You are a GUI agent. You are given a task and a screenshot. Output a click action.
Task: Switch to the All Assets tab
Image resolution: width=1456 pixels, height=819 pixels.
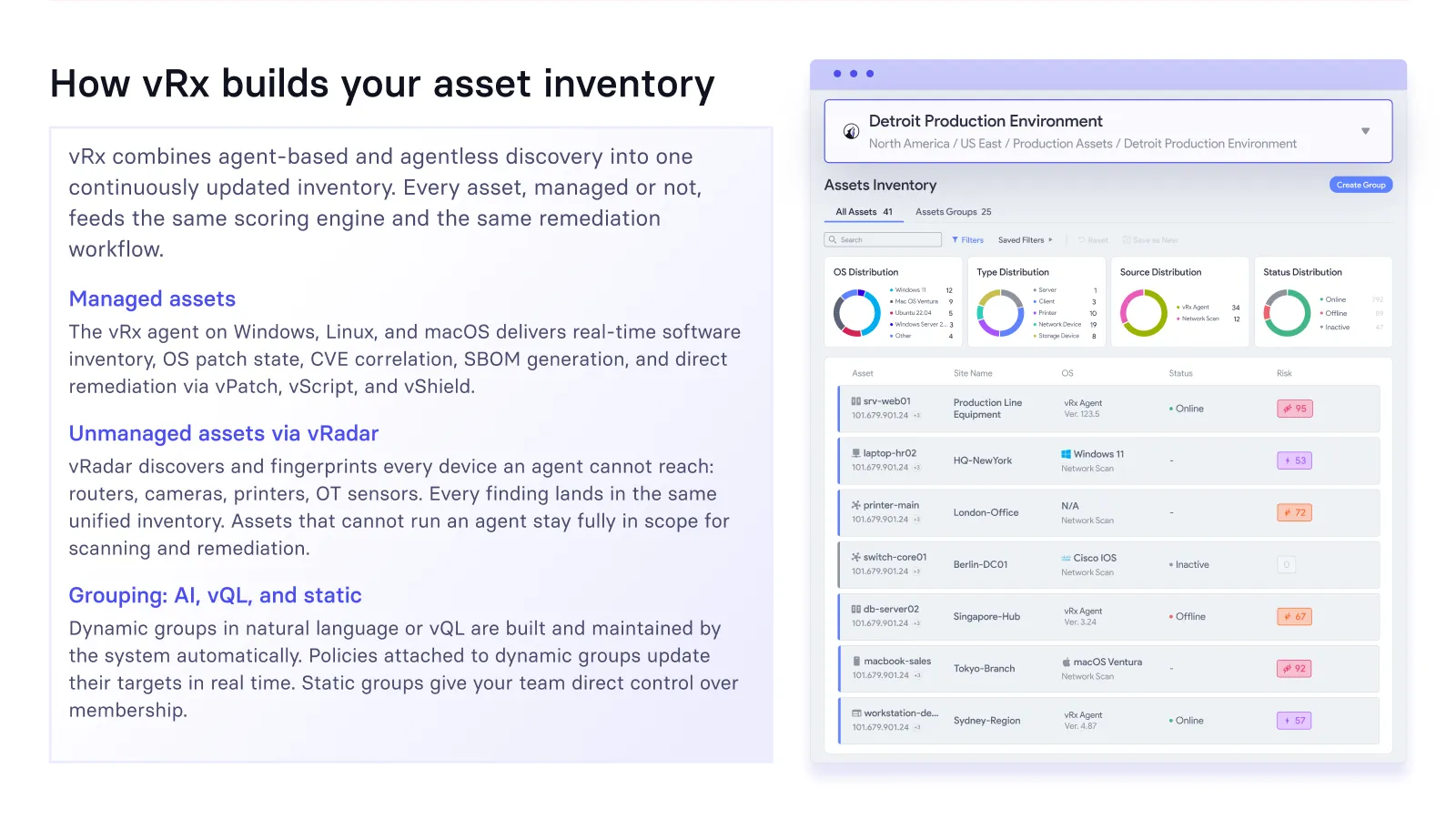click(864, 212)
